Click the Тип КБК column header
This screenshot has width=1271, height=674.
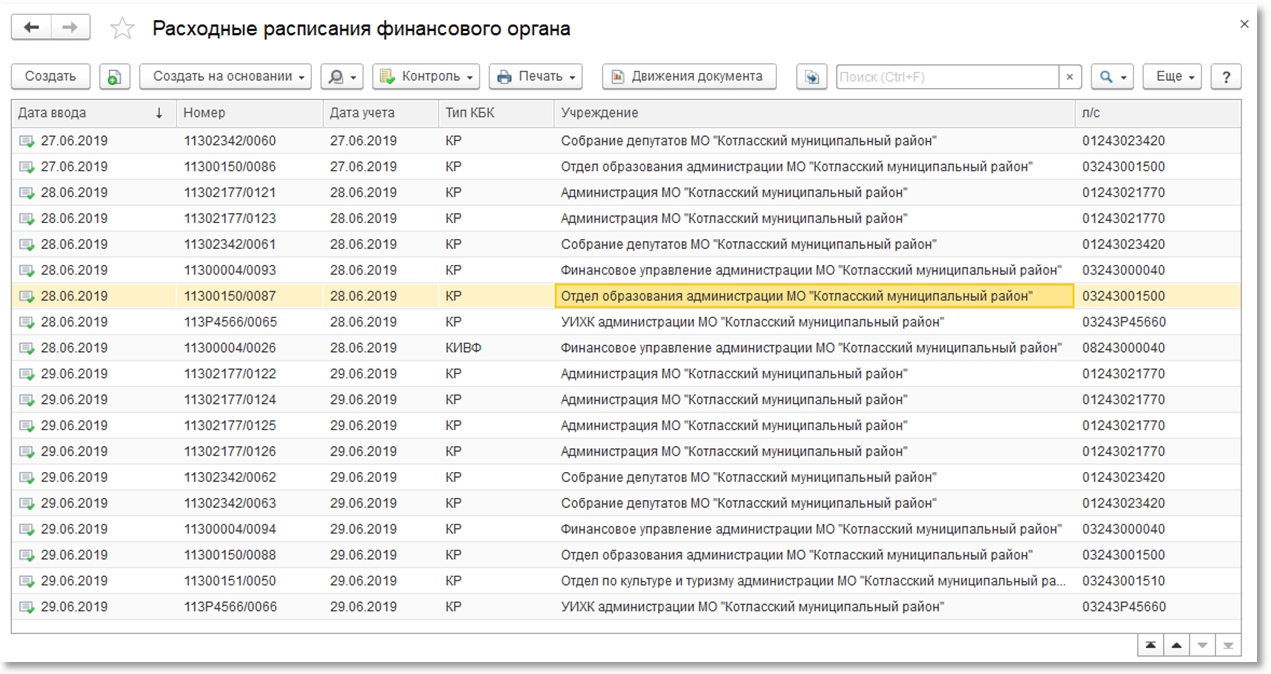tap(496, 113)
